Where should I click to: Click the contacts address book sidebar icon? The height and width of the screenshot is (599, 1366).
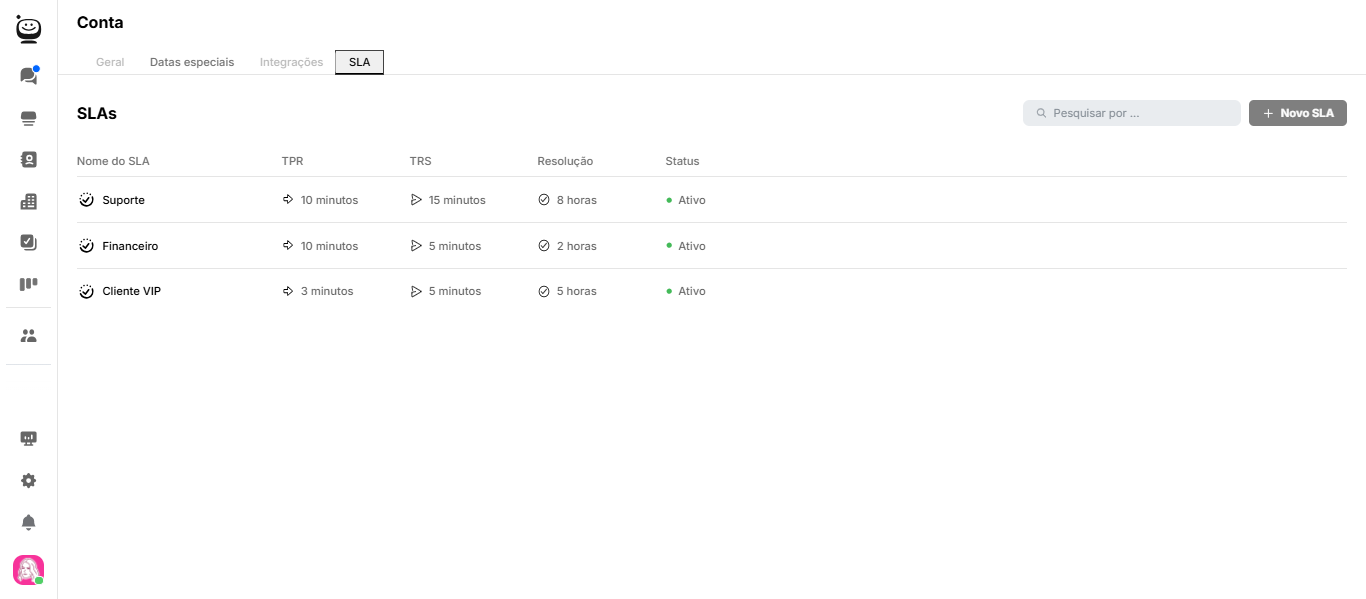coord(28,159)
